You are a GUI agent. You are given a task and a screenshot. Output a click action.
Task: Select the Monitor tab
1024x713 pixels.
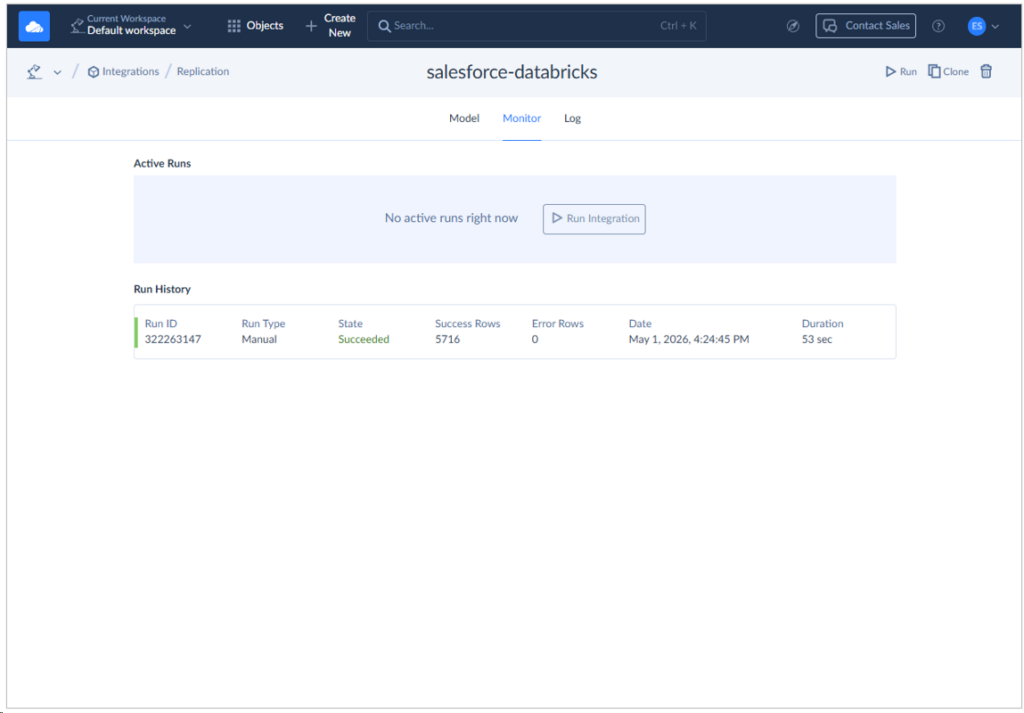pyautogui.click(x=522, y=118)
